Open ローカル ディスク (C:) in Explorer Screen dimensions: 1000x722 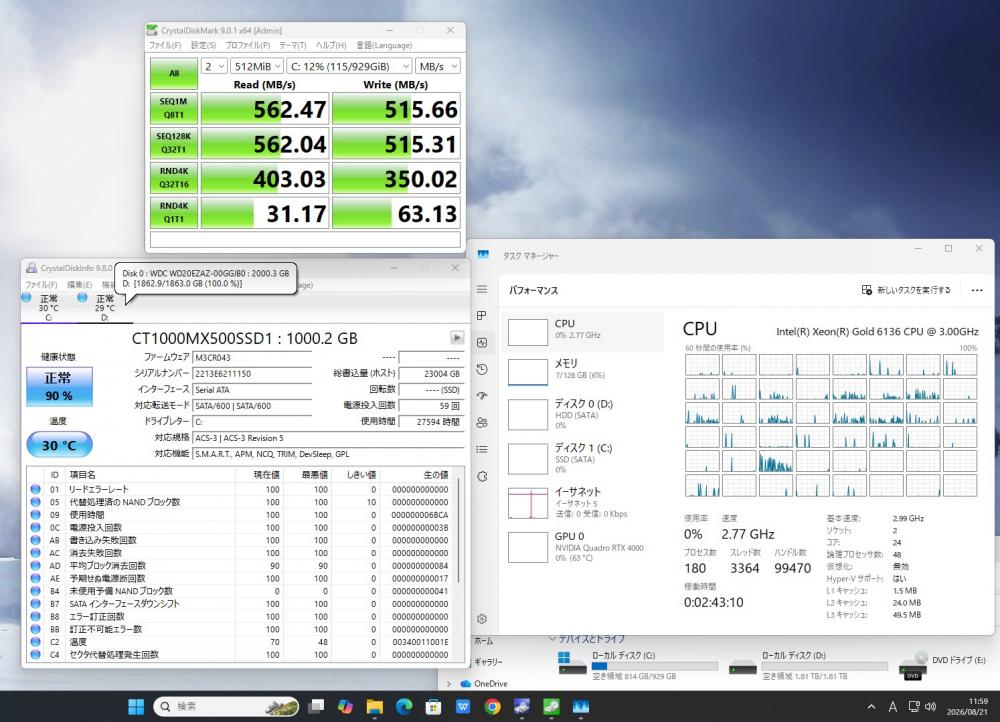pos(638,665)
